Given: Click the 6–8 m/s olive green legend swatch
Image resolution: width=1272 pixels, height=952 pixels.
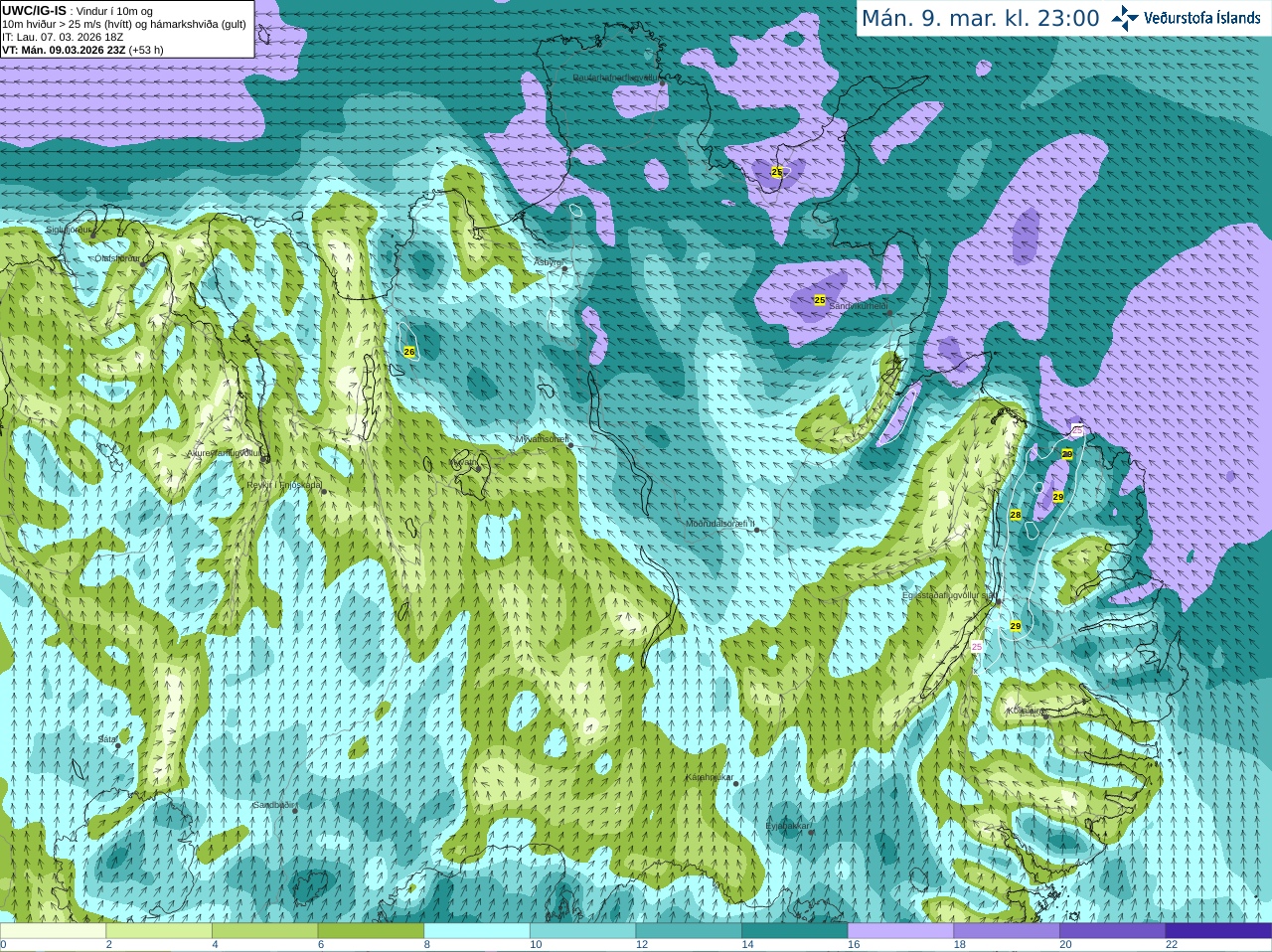Looking at the screenshot, I should click(x=371, y=931).
